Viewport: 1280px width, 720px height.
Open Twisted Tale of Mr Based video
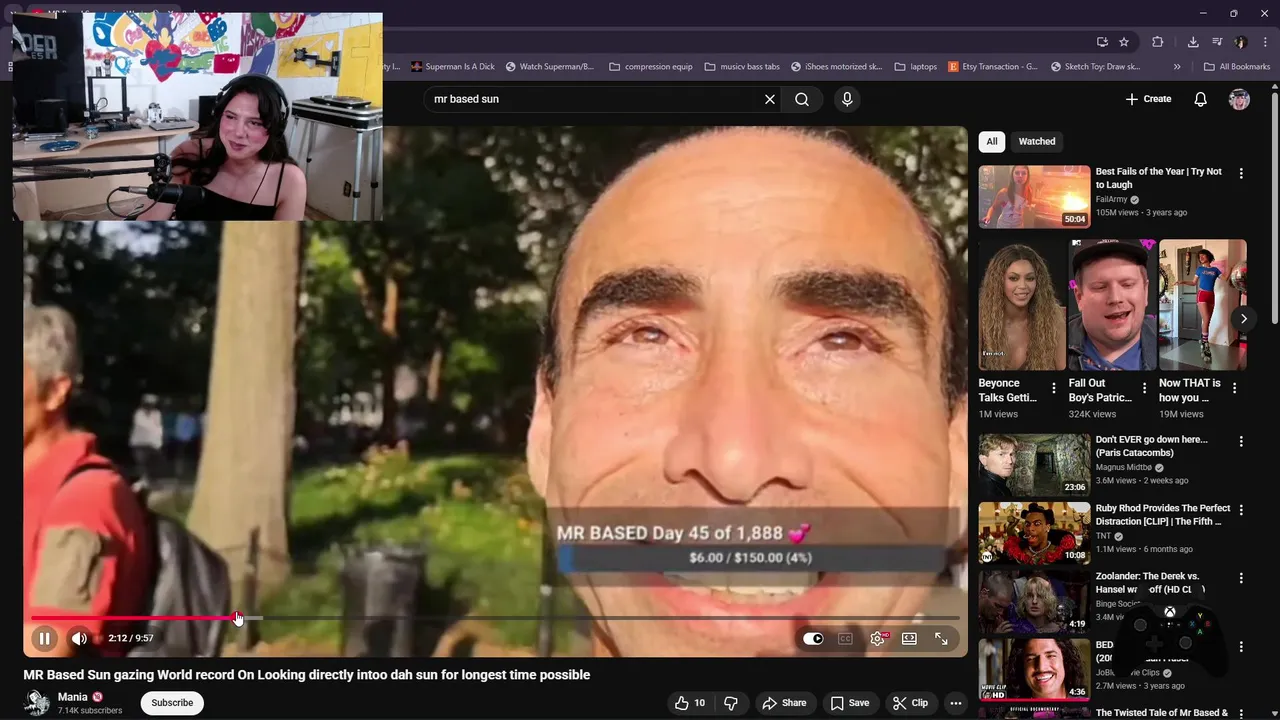(1161, 713)
